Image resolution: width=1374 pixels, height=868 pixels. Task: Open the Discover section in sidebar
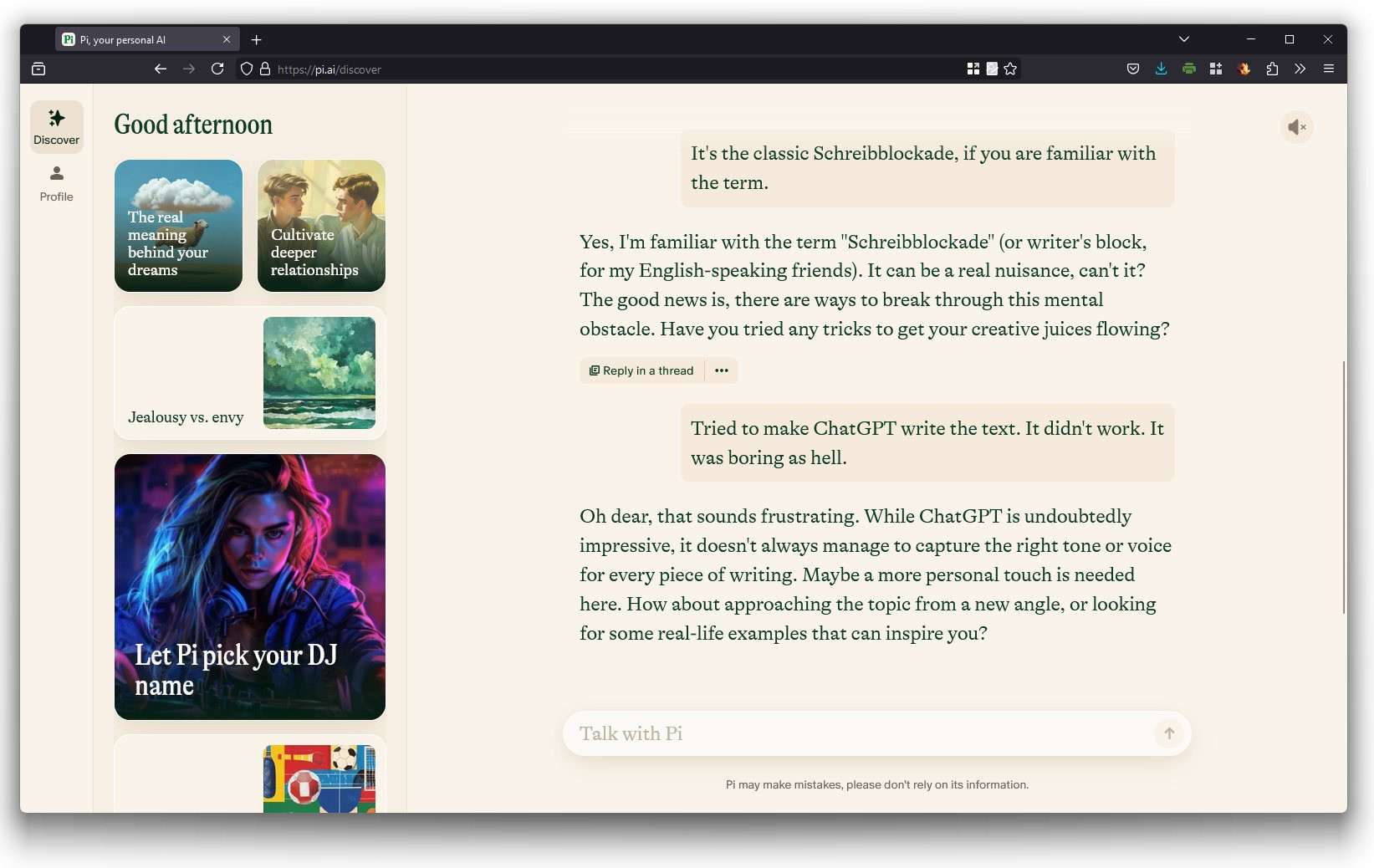pyautogui.click(x=56, y=127)
